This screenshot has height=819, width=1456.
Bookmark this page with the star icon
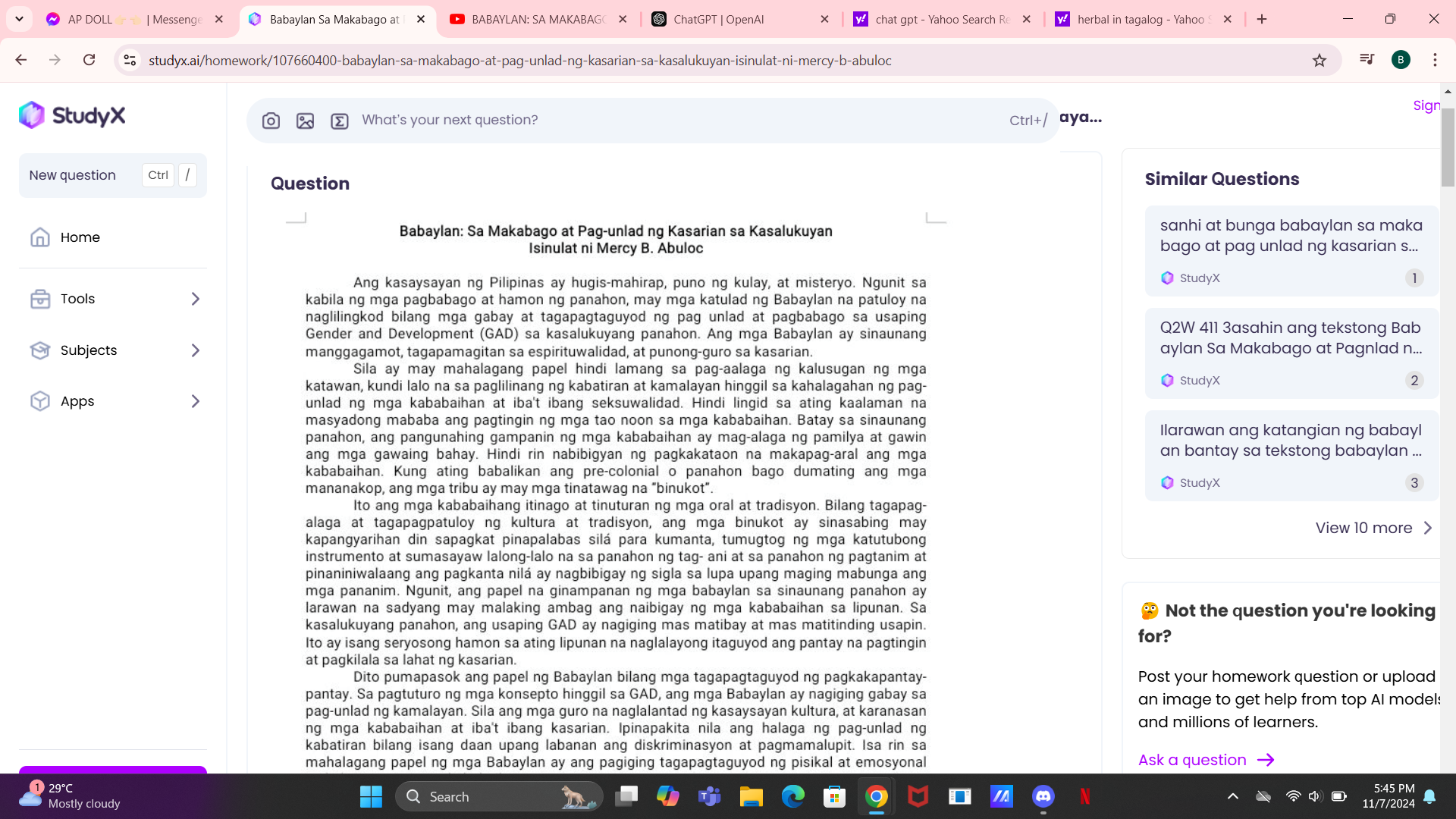(x=1319, y=60)
